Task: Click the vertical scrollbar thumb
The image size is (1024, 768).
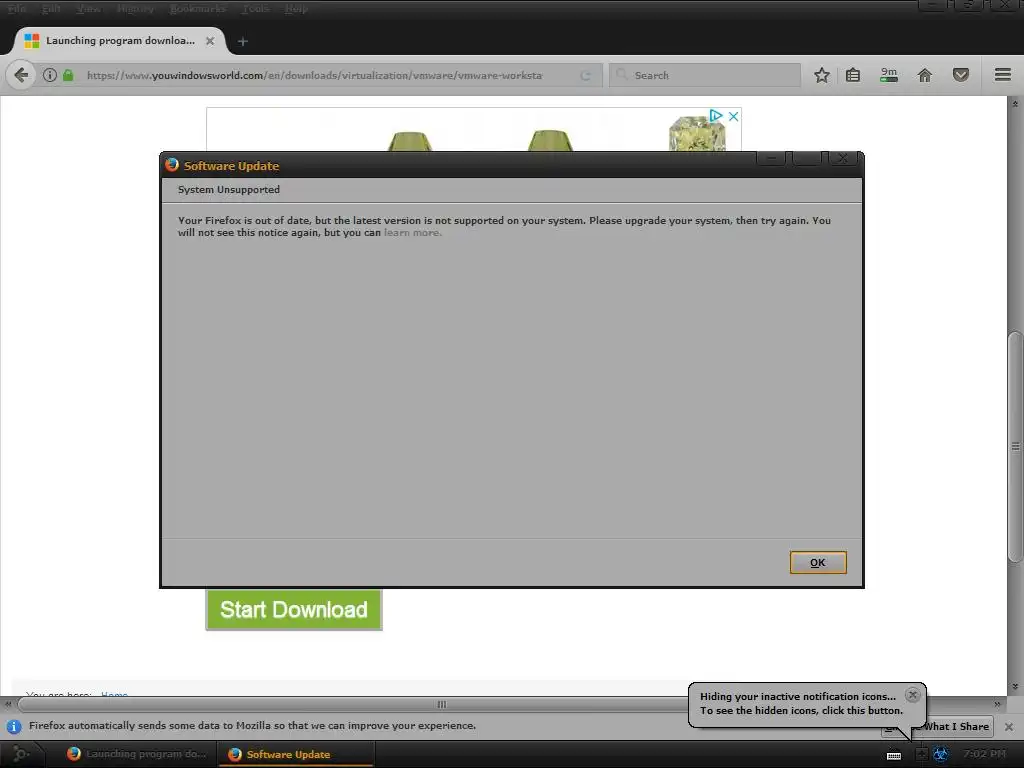Action: [x=1015, y=447]
